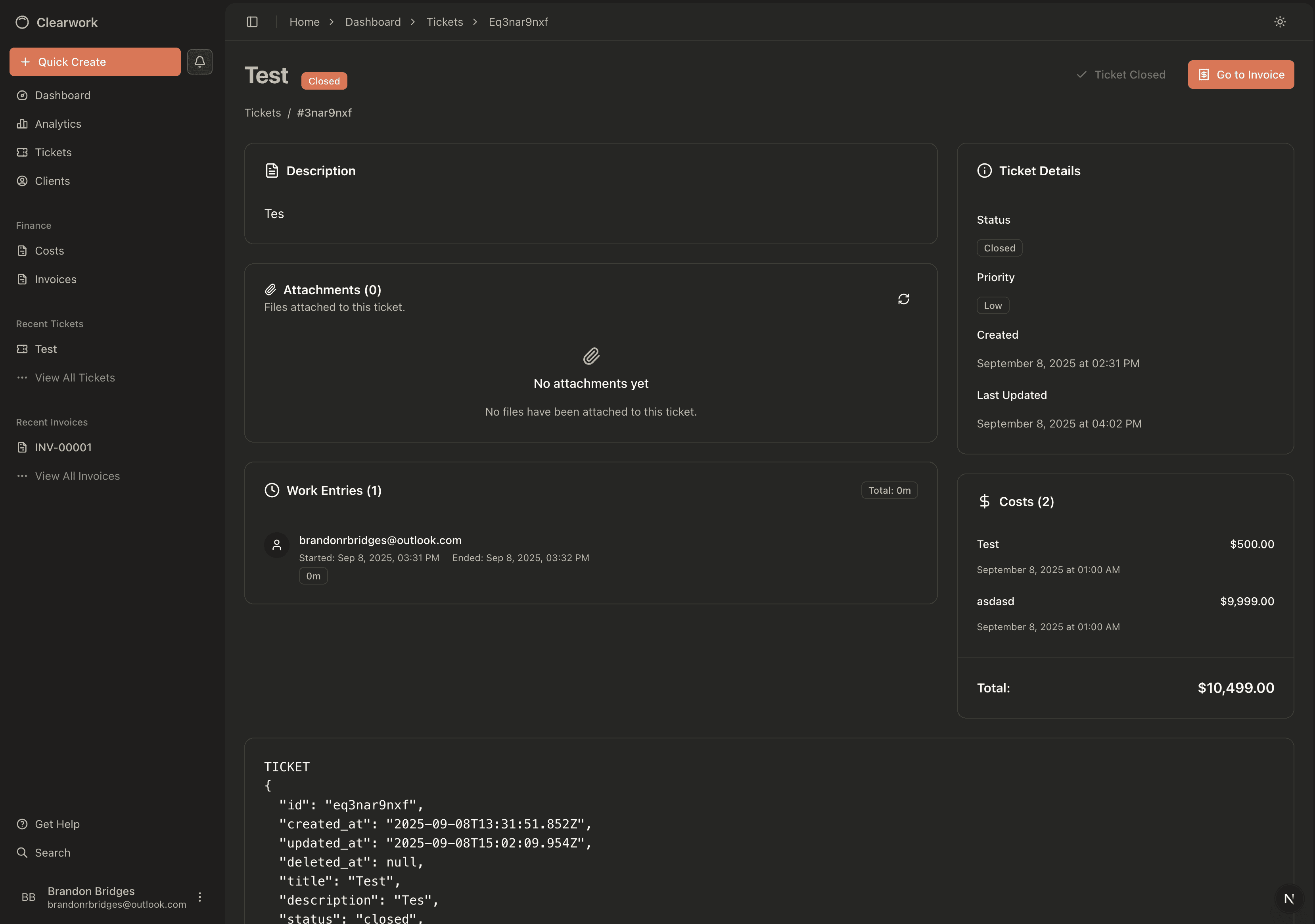Viewport: 1315px width, 924px height.
Task: Click Get Help in sidebar
Action: 57,824
